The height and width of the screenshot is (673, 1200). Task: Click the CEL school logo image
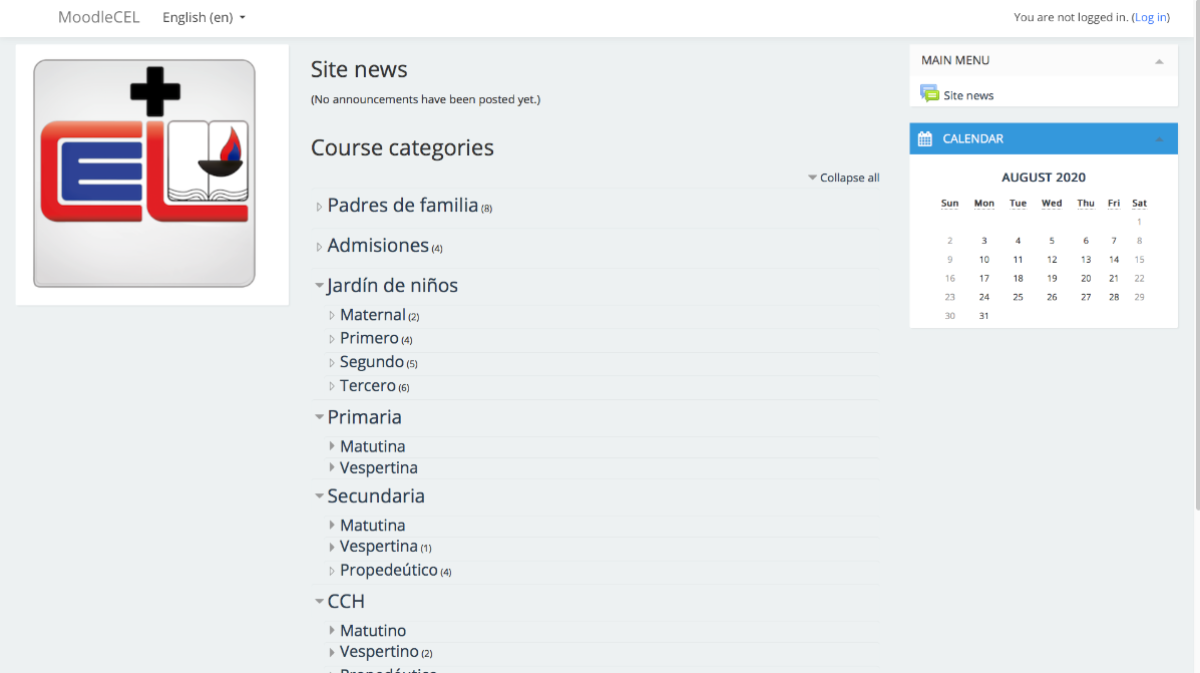coord(145,173)
